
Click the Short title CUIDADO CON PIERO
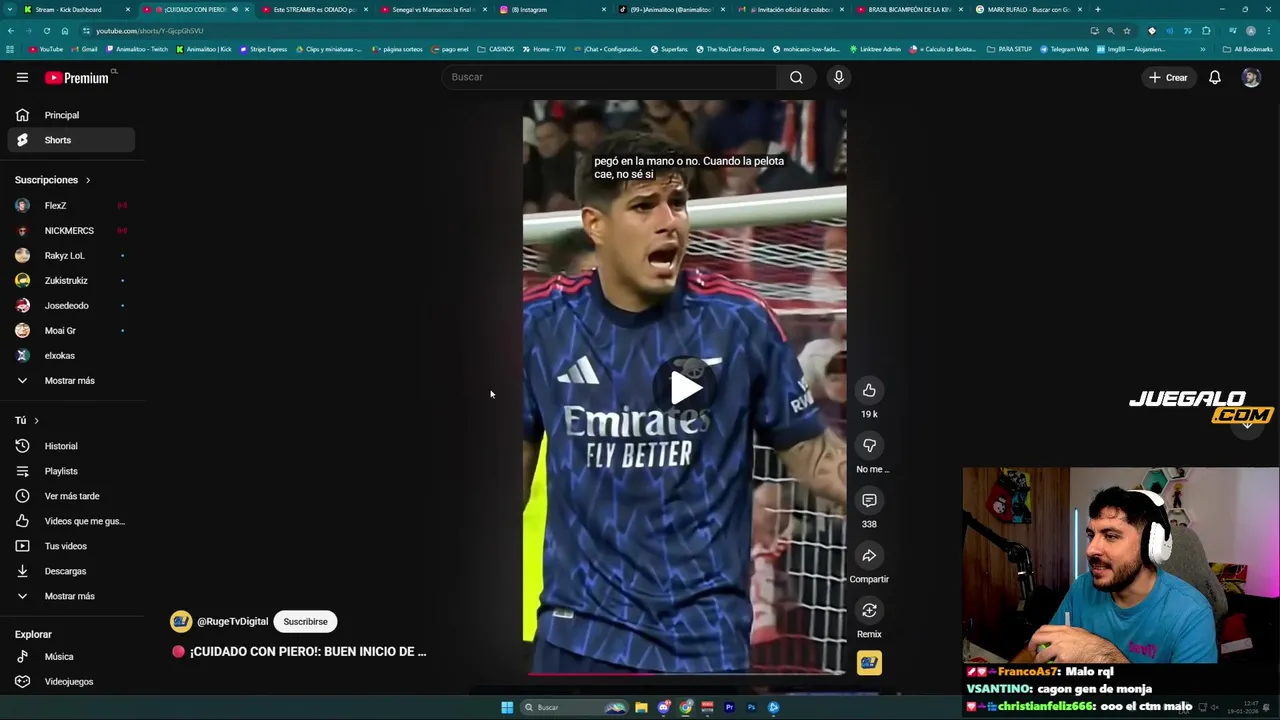[x=307, y=651]
